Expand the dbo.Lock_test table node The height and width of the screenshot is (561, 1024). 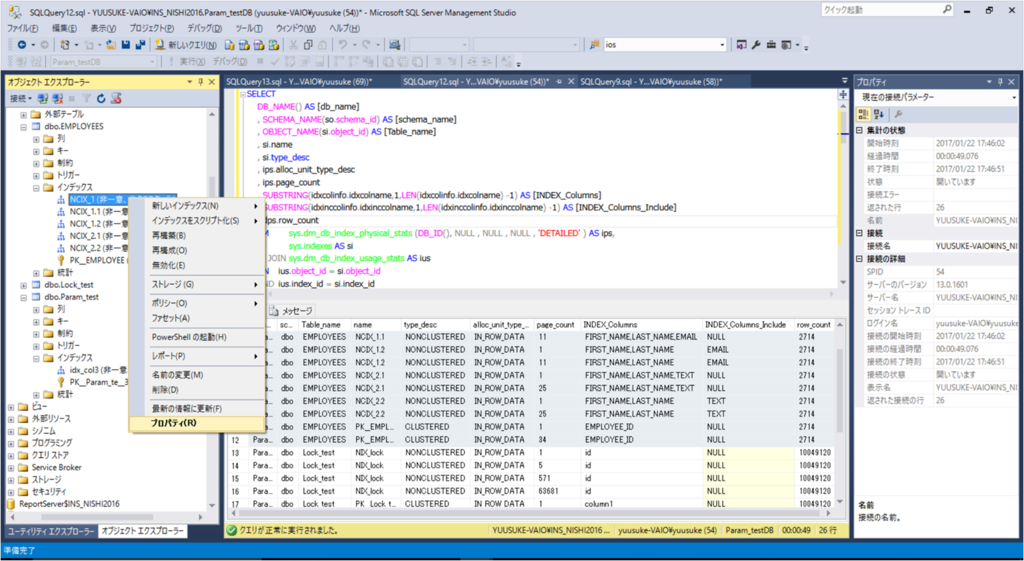(24, 285)
